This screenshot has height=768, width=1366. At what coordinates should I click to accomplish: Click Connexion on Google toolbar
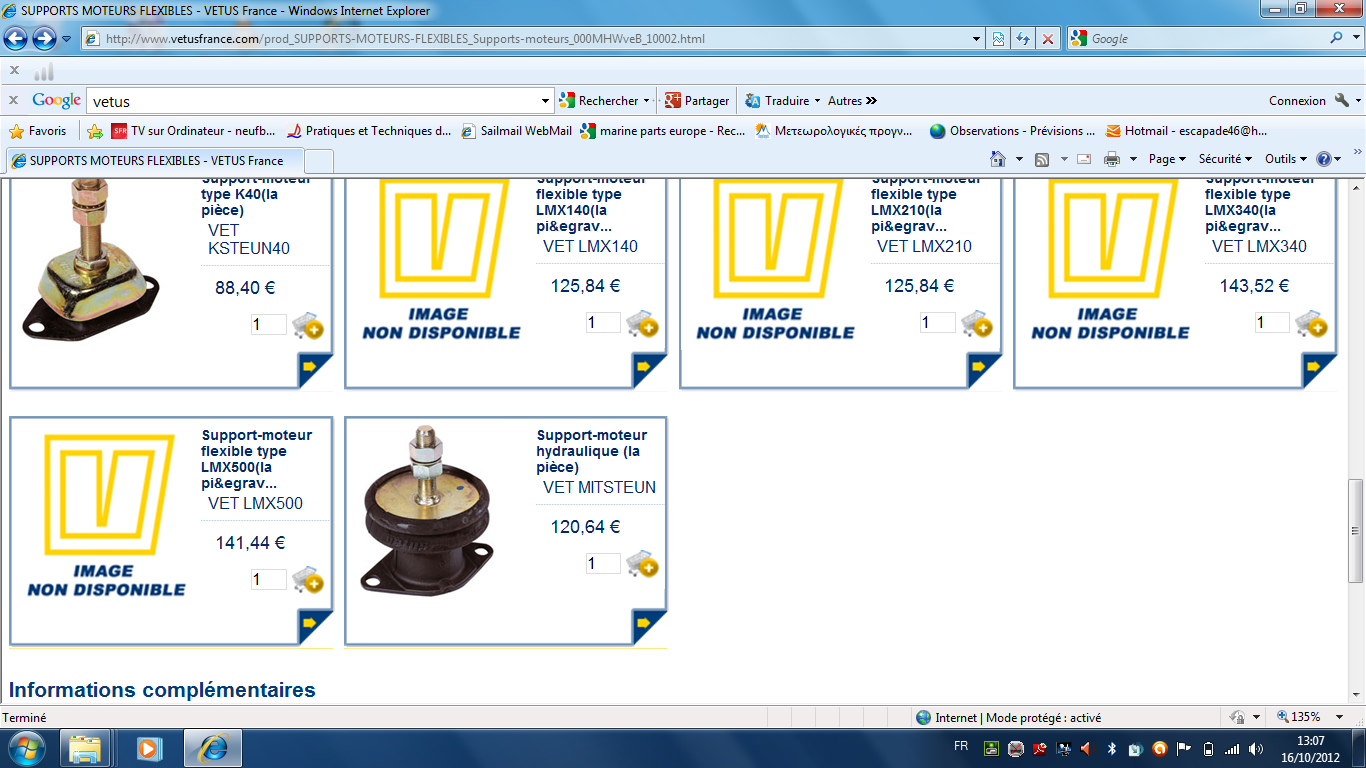click(x=1297, y=101)
